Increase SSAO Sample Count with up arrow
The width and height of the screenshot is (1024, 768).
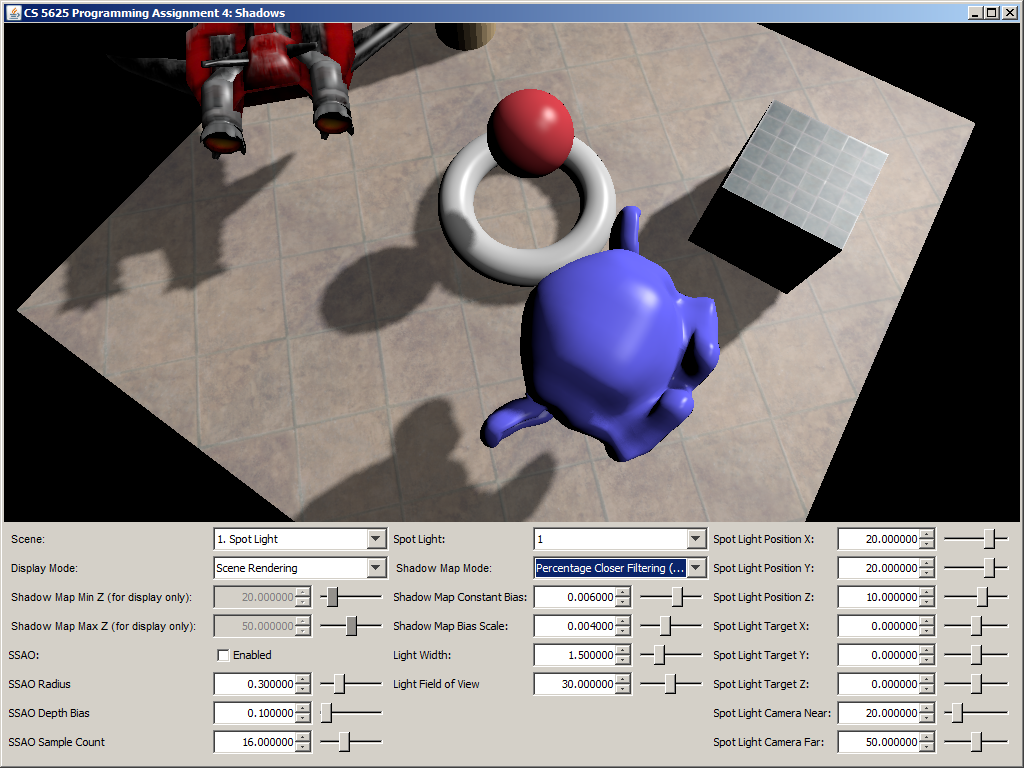pyautogui.click(x=304, y=738)
